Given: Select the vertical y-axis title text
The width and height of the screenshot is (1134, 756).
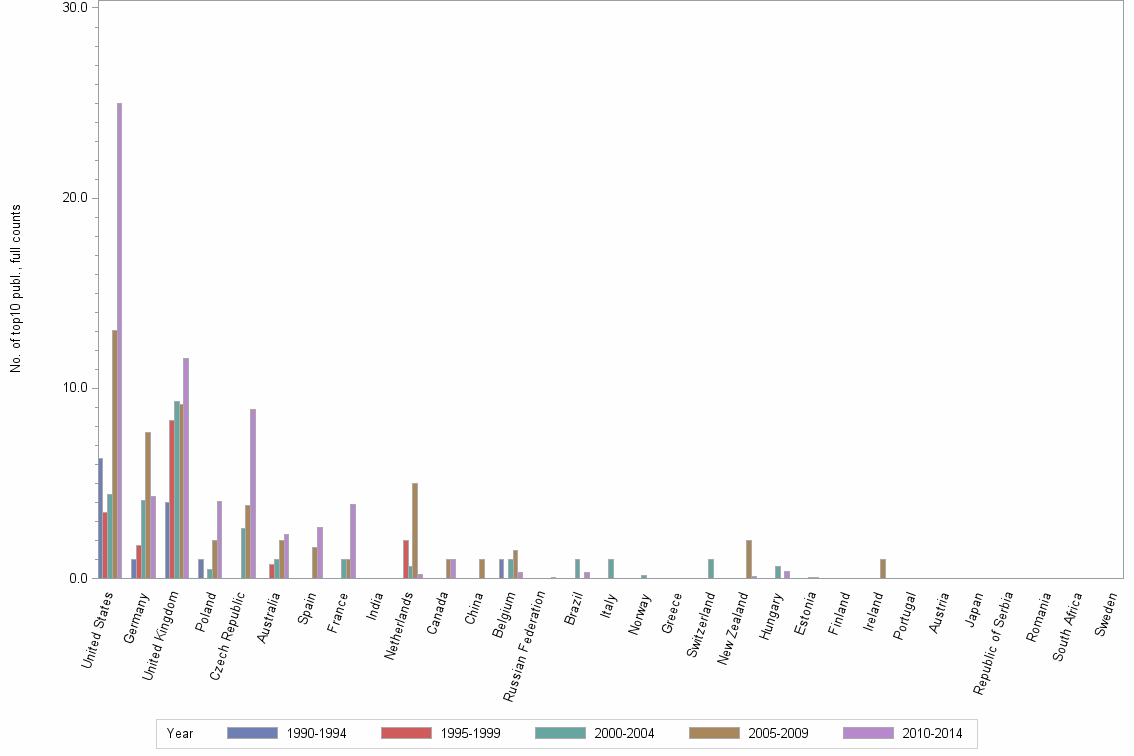Looking at the screenshot, I should (x=14, y=290).
